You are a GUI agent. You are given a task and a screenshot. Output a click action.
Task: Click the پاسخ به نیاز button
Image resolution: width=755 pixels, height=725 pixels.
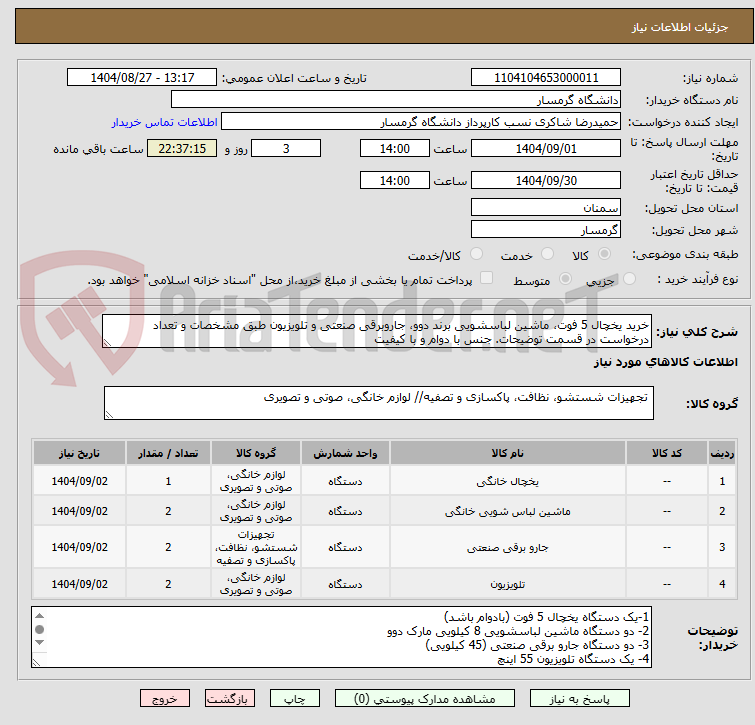[x=579, y=699]
